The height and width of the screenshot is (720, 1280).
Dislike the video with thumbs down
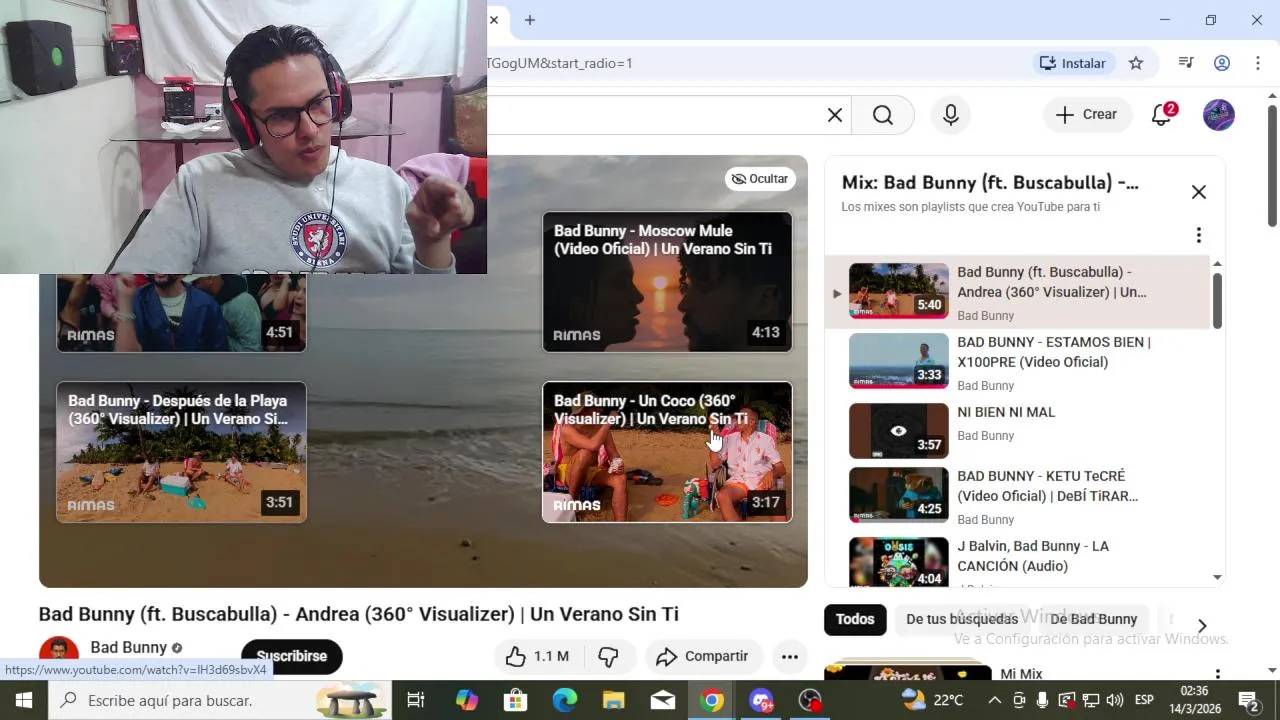[x=608, y=656]
